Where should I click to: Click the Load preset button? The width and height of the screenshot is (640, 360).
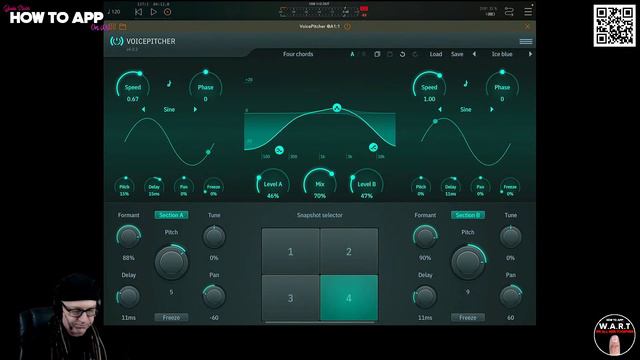436,54
